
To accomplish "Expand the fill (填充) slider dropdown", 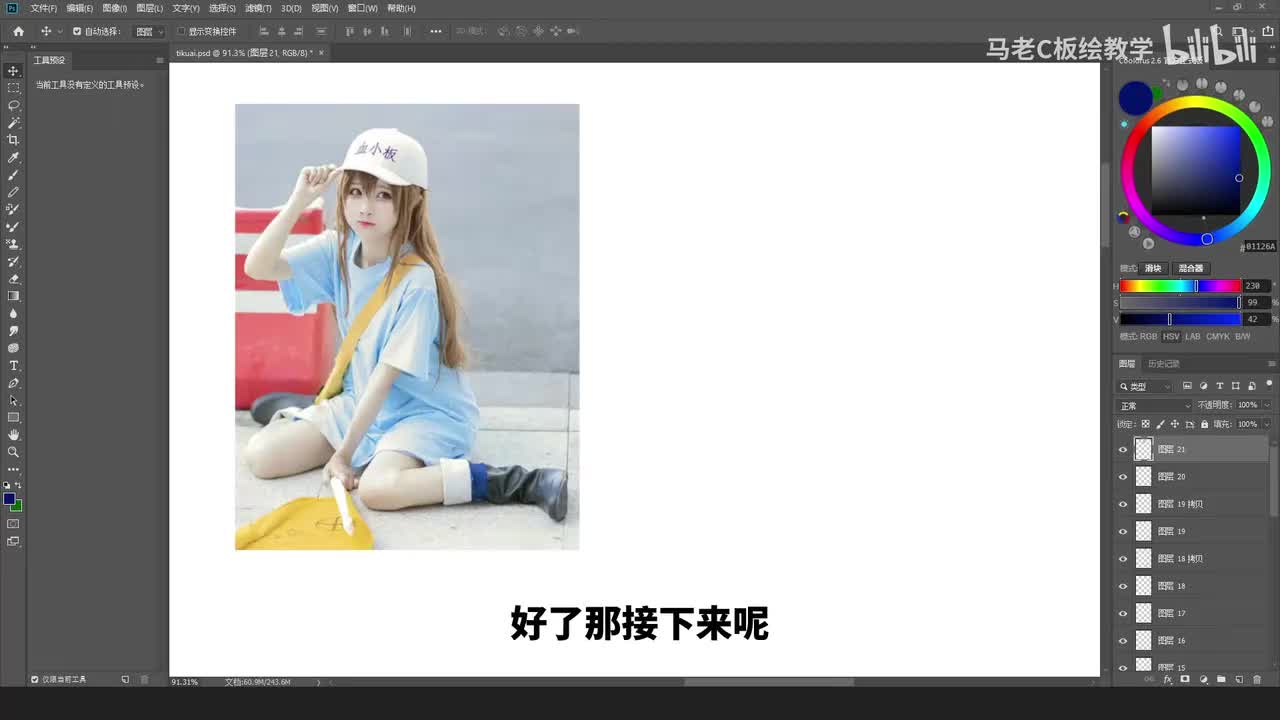I will [1267, 424].
